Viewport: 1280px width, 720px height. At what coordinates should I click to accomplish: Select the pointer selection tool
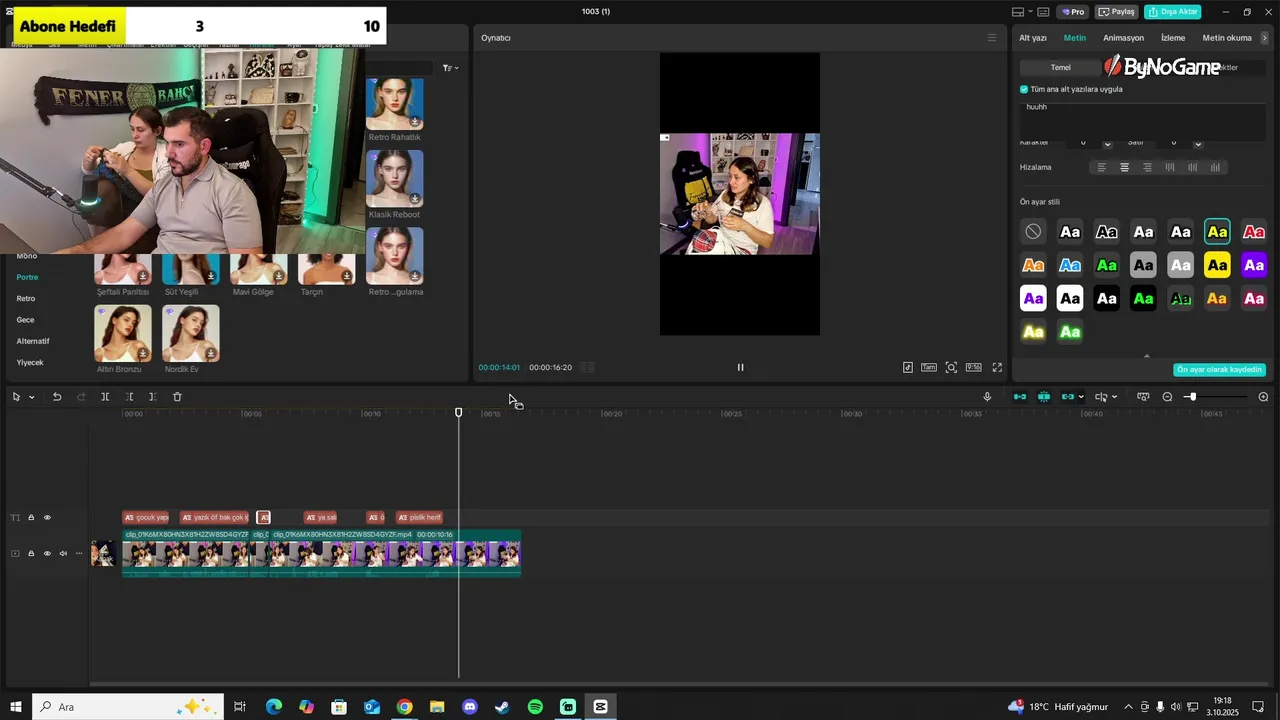(x=16, y=397)
